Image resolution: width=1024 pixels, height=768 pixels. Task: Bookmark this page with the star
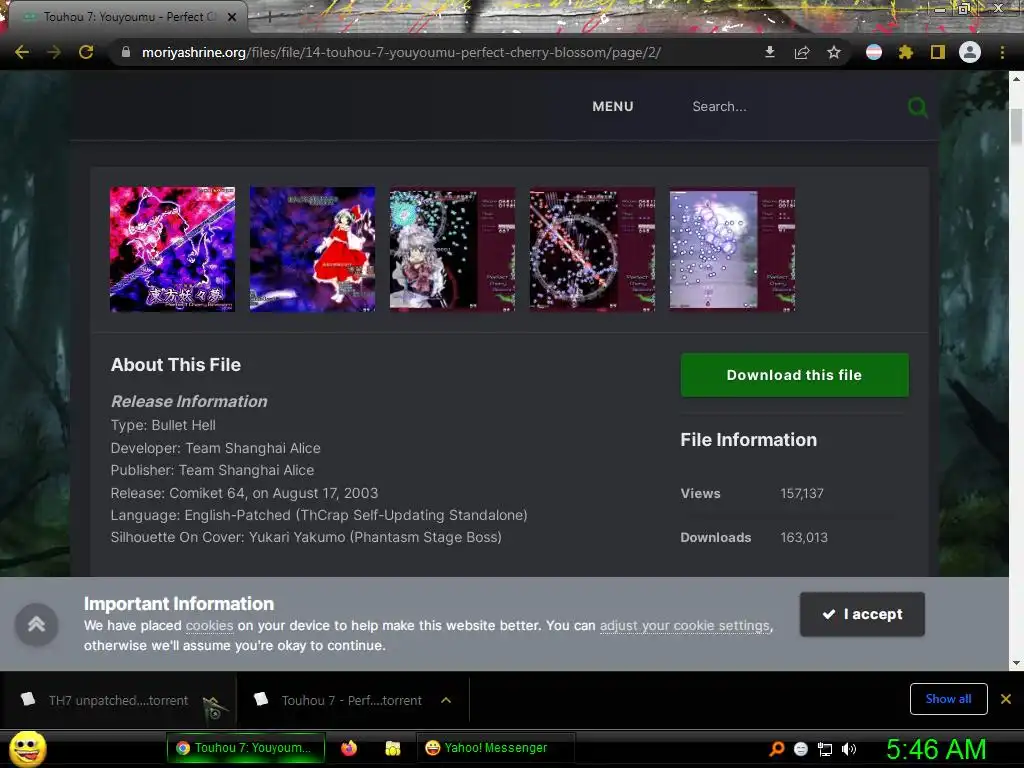pyautogui.click(x=834, y=52)
